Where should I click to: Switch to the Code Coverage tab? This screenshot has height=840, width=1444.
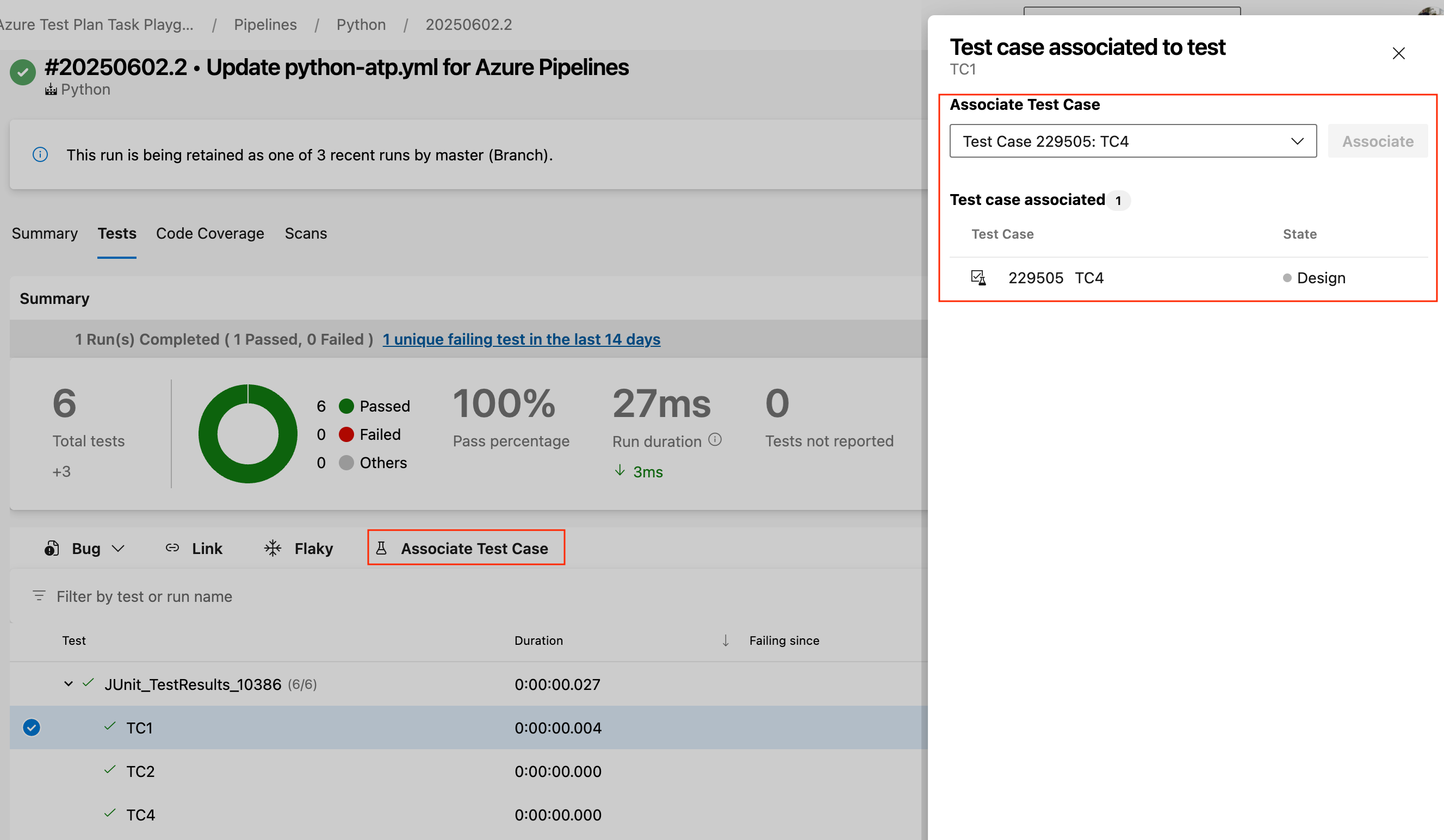click(210, 233)
